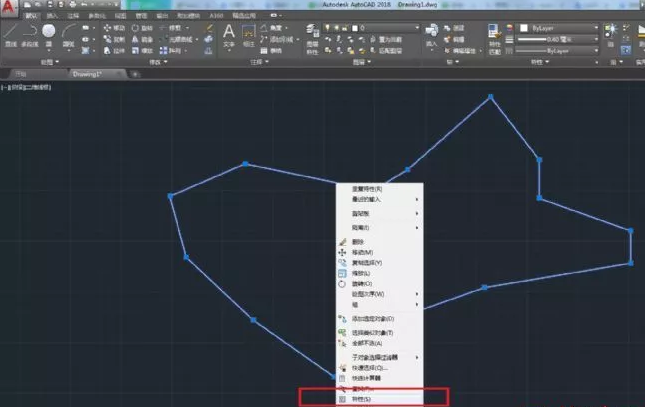Click the Match Layer (匹配图层) button
The height and width of the screenshot is (407, 645).
tap(385, 51)
